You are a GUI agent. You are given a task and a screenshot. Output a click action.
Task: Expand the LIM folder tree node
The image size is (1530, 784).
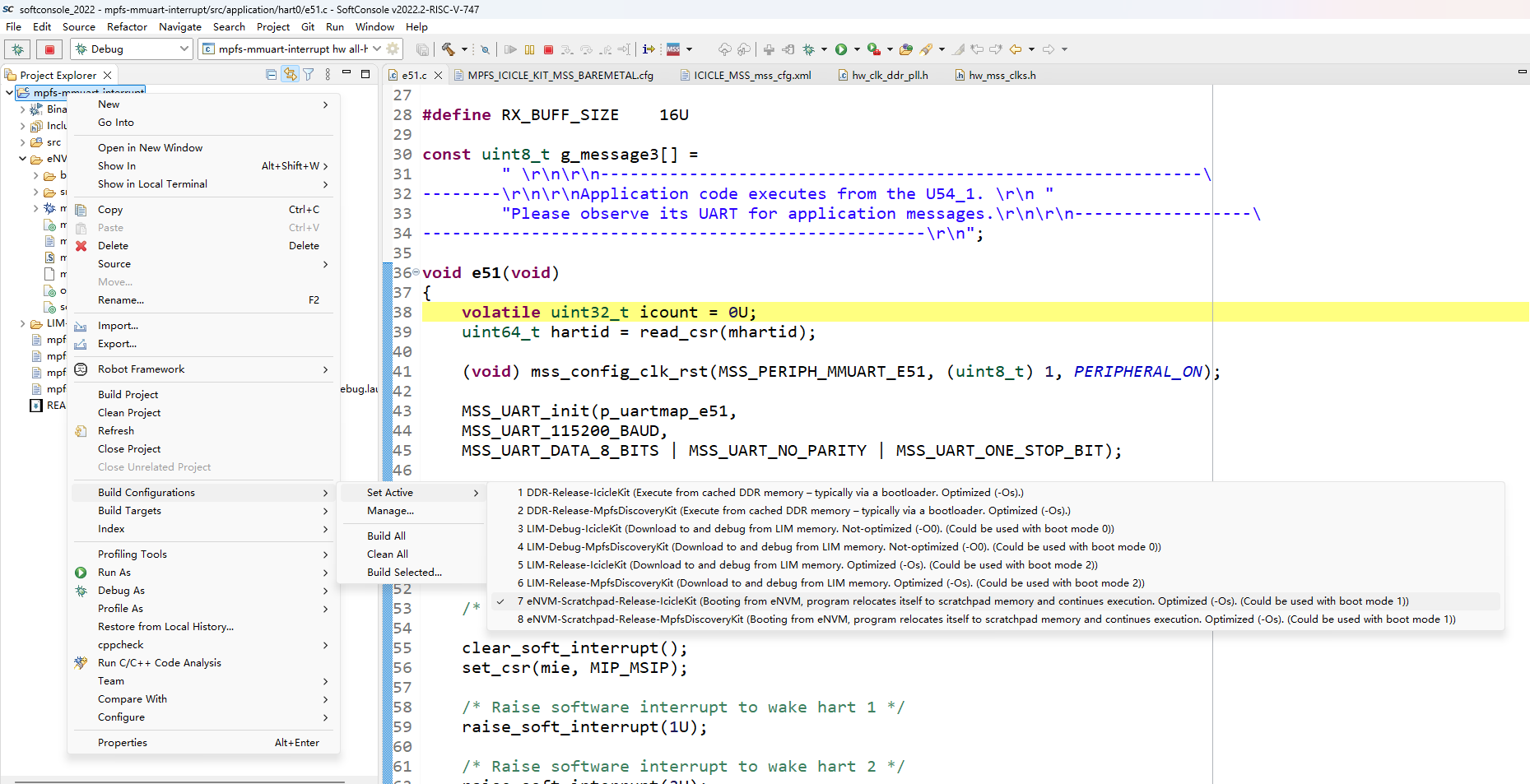coord(23,323)
